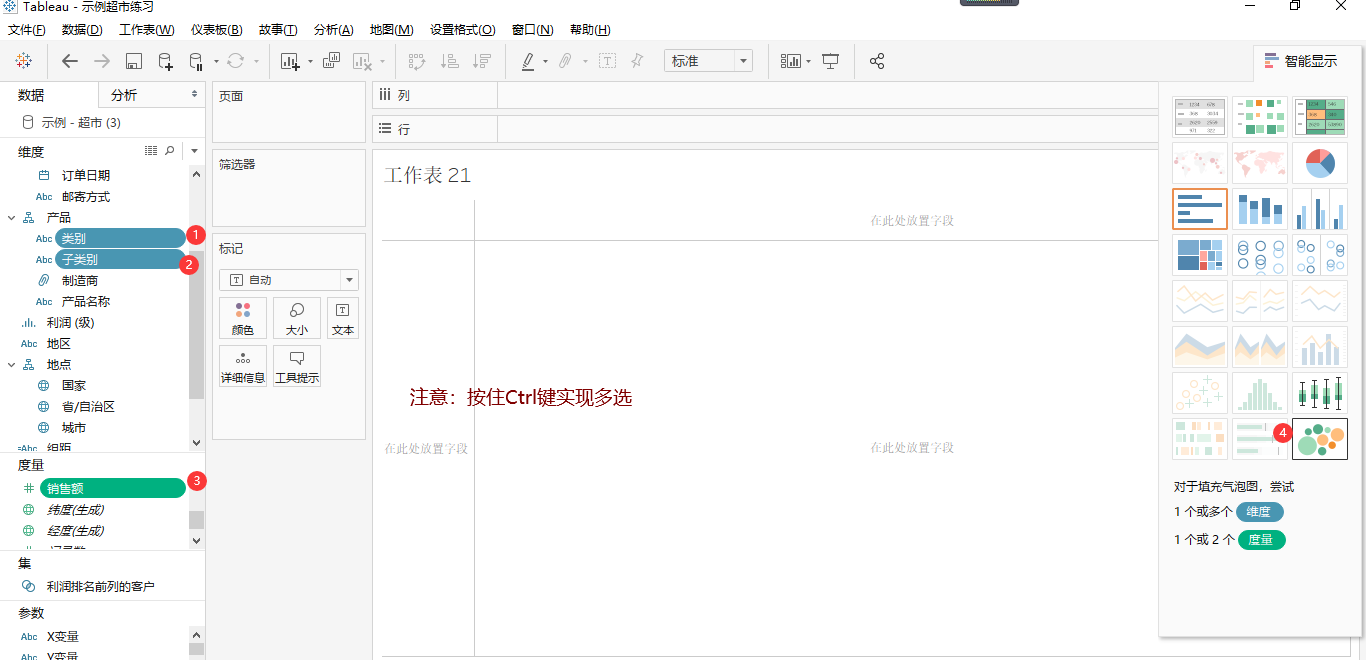Switch to the 分析 pane tab
The width and height of the screenshot is (1366, 660).
coord(152,95)
